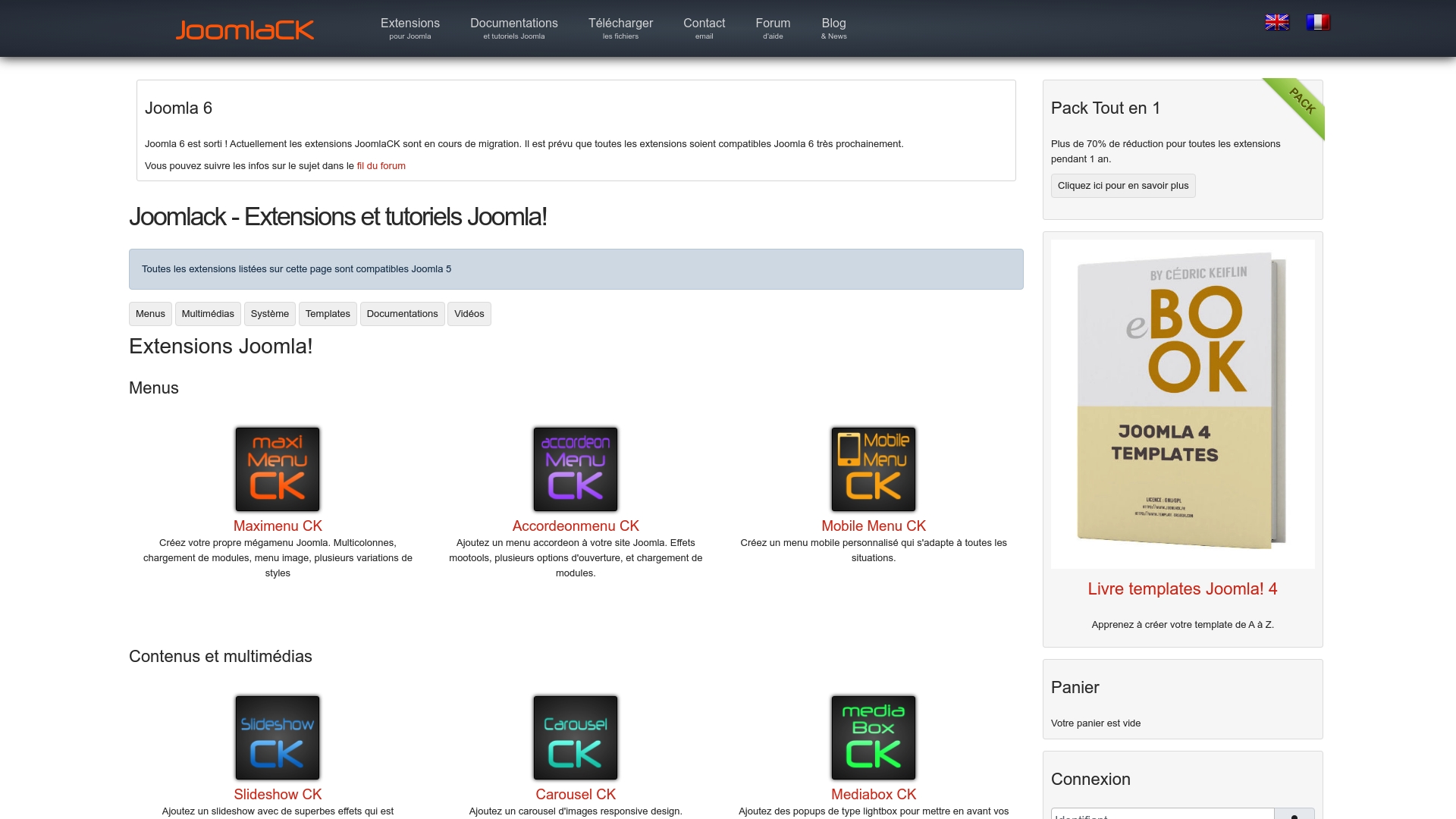Open the fil du forum link
1456x819 pixels.
coord(380,165)
